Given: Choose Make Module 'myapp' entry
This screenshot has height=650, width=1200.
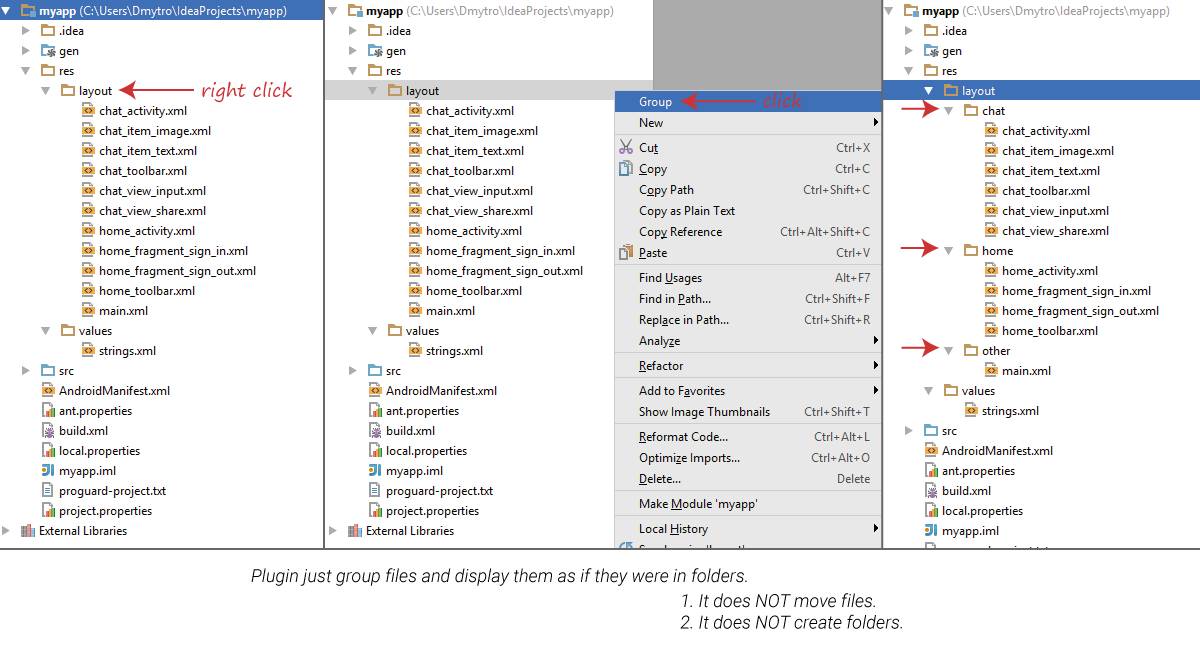Looking at the screenshot, I should pyautogui.click(x=747, y=504).
